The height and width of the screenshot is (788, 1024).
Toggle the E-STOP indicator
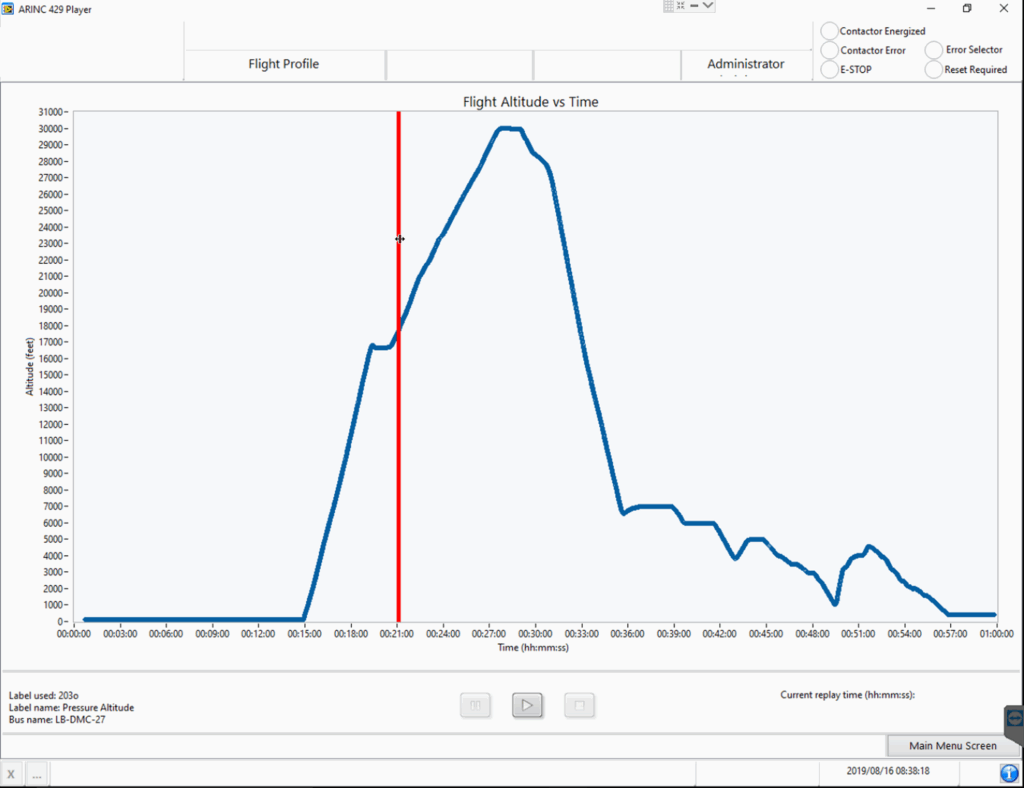(829, 69)
